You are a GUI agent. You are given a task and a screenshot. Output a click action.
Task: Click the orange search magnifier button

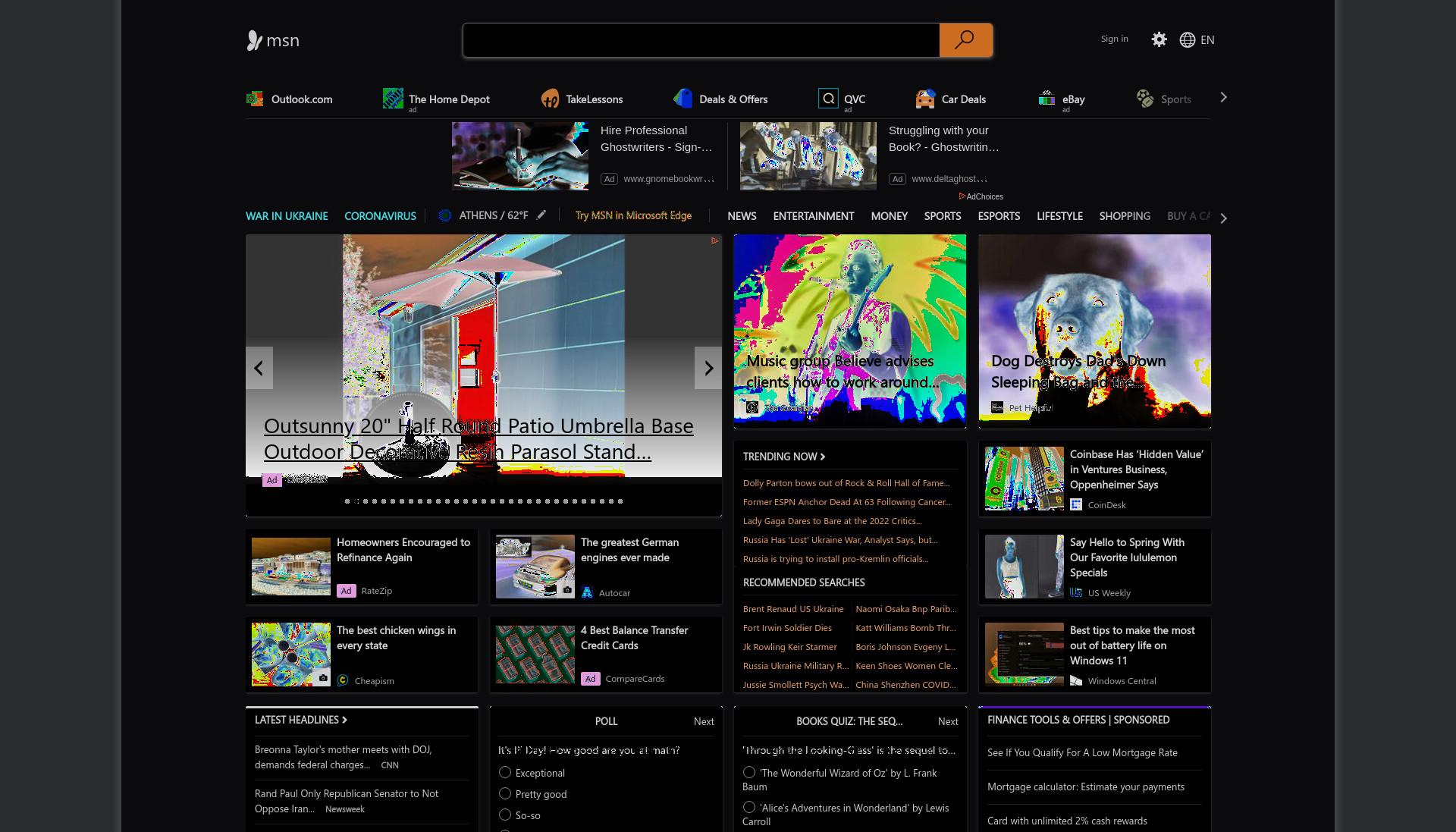965,40
